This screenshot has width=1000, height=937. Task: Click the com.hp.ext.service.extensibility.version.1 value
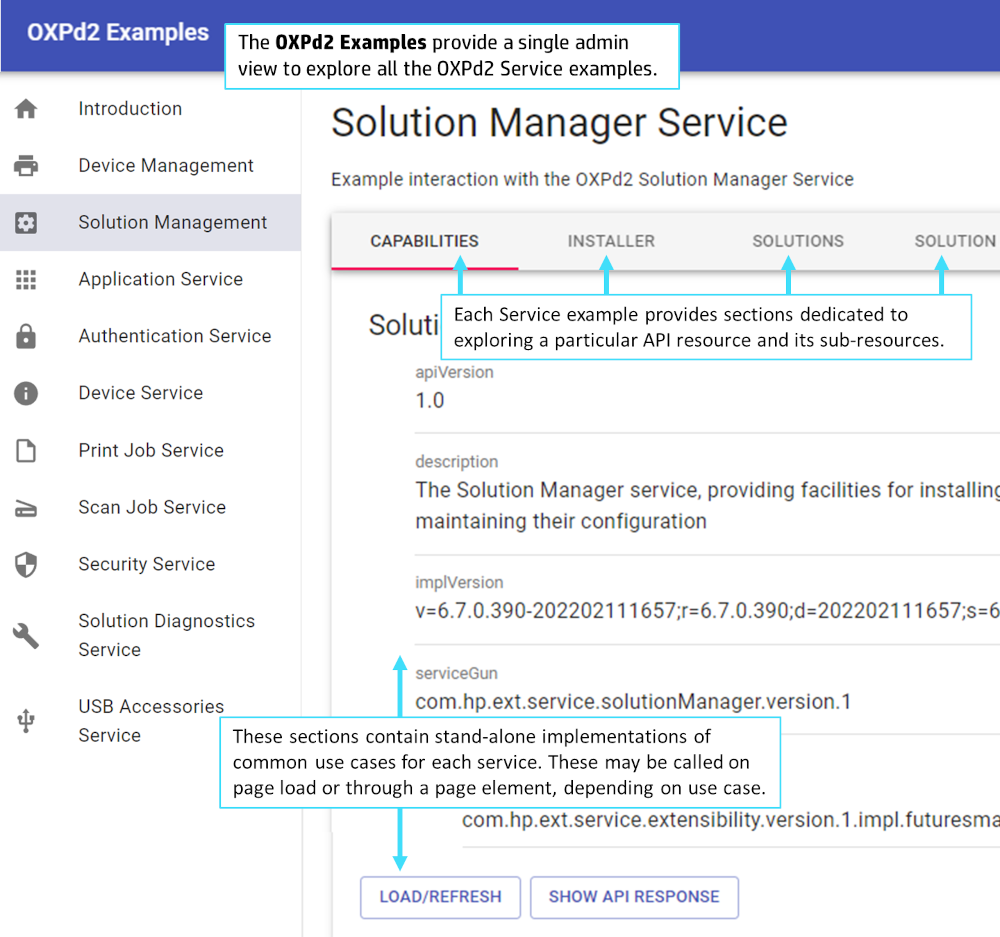click(731, 820)
